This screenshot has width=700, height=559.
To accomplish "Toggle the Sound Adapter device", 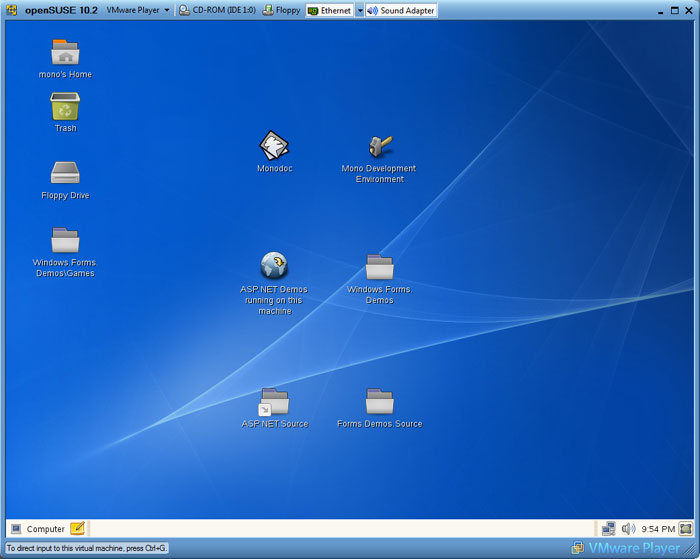I will point(401,10).
